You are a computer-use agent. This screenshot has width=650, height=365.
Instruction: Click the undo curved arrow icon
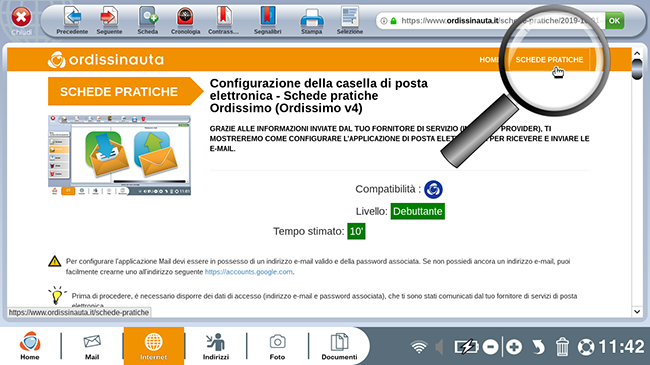coord(538,347)
